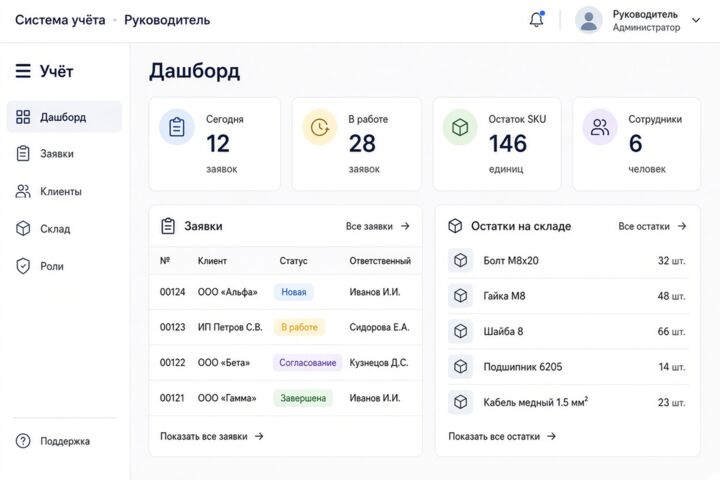The image size is (720, 480).
Task: Click the cube icon for Шайба 8
Action: pyautogui.click(x=461, y=331)
